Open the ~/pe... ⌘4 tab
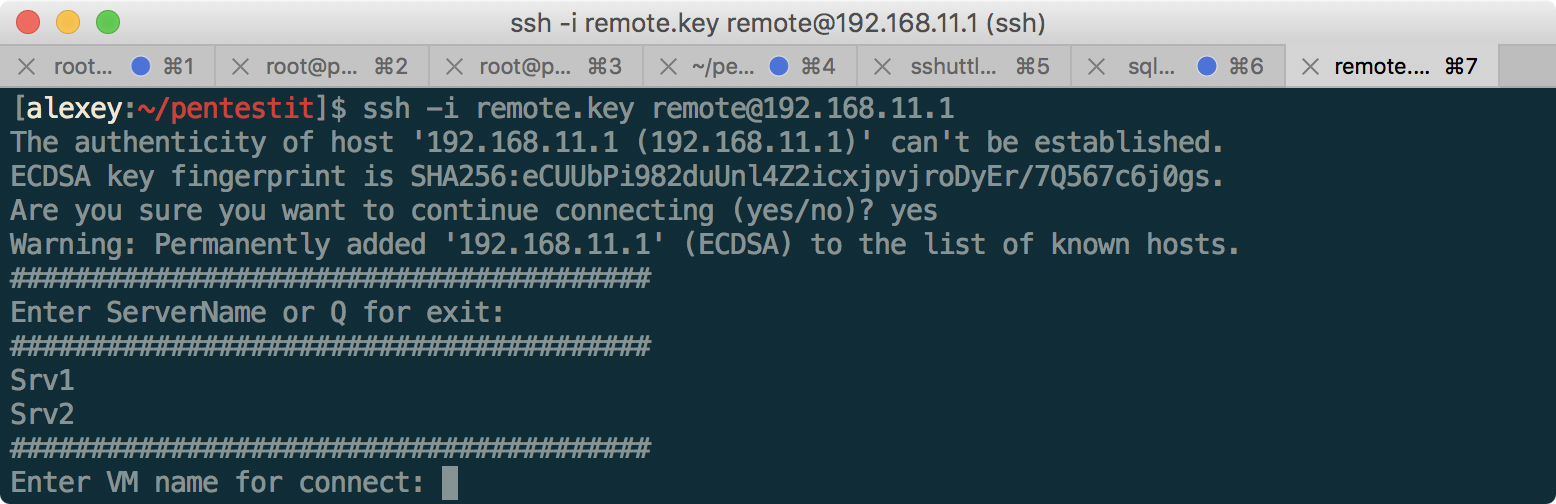Viewport: 1556px width, 504px height. coord(723,67)
